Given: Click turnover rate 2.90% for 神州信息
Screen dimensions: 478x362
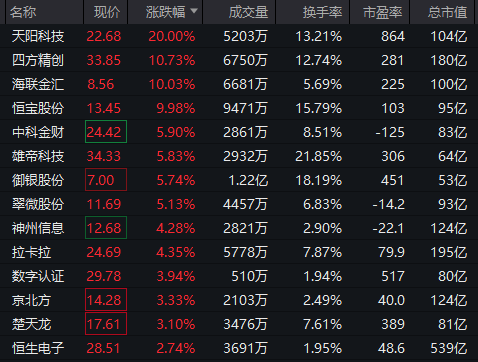Looking at the screenshot, I should pos(323,228).
